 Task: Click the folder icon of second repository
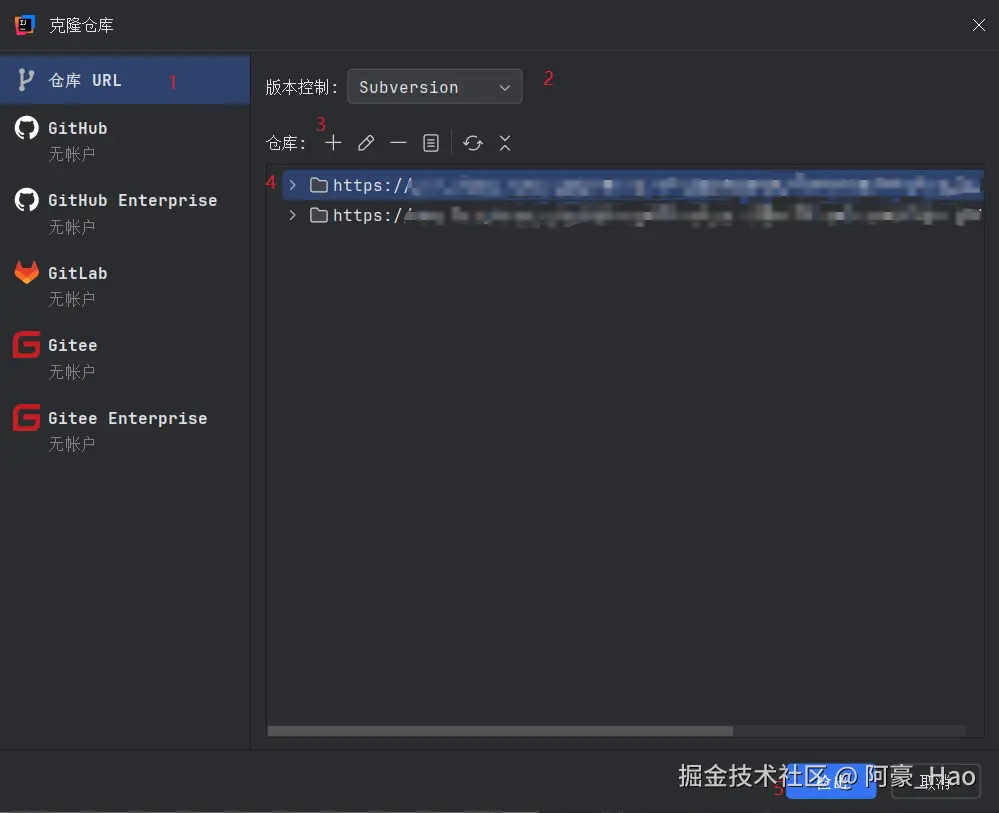(319, 215)
